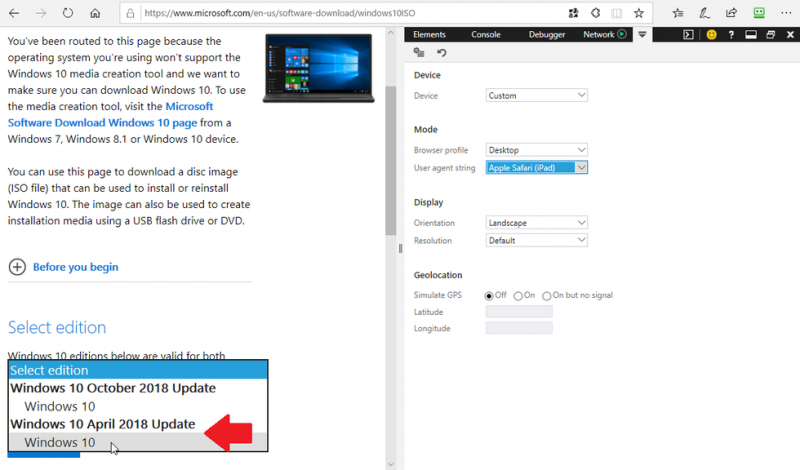Click the address bar URL
Screen dimensions: 800x470
(280, 13)
